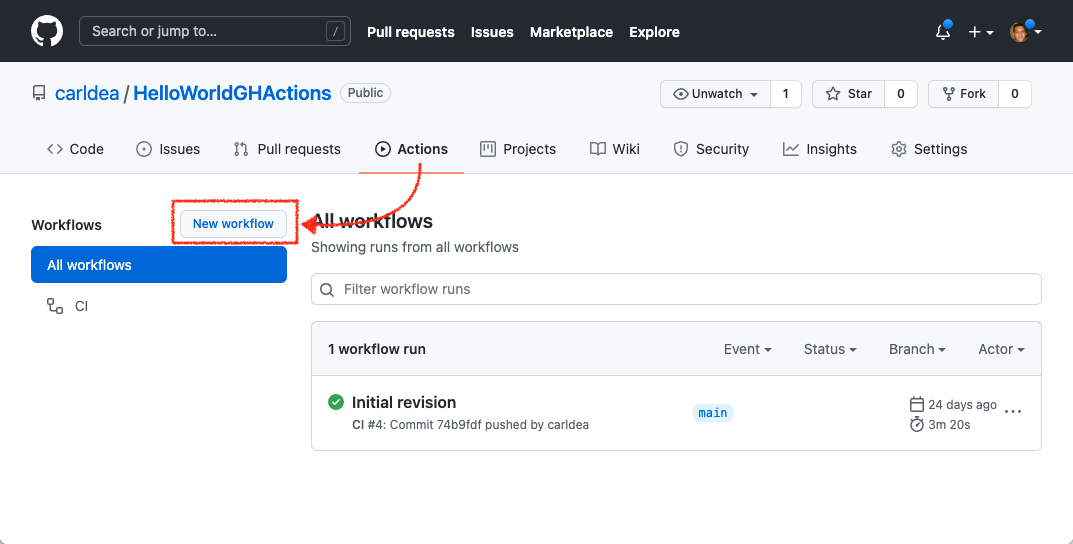Open the carldea owner link

click(87, 93)
